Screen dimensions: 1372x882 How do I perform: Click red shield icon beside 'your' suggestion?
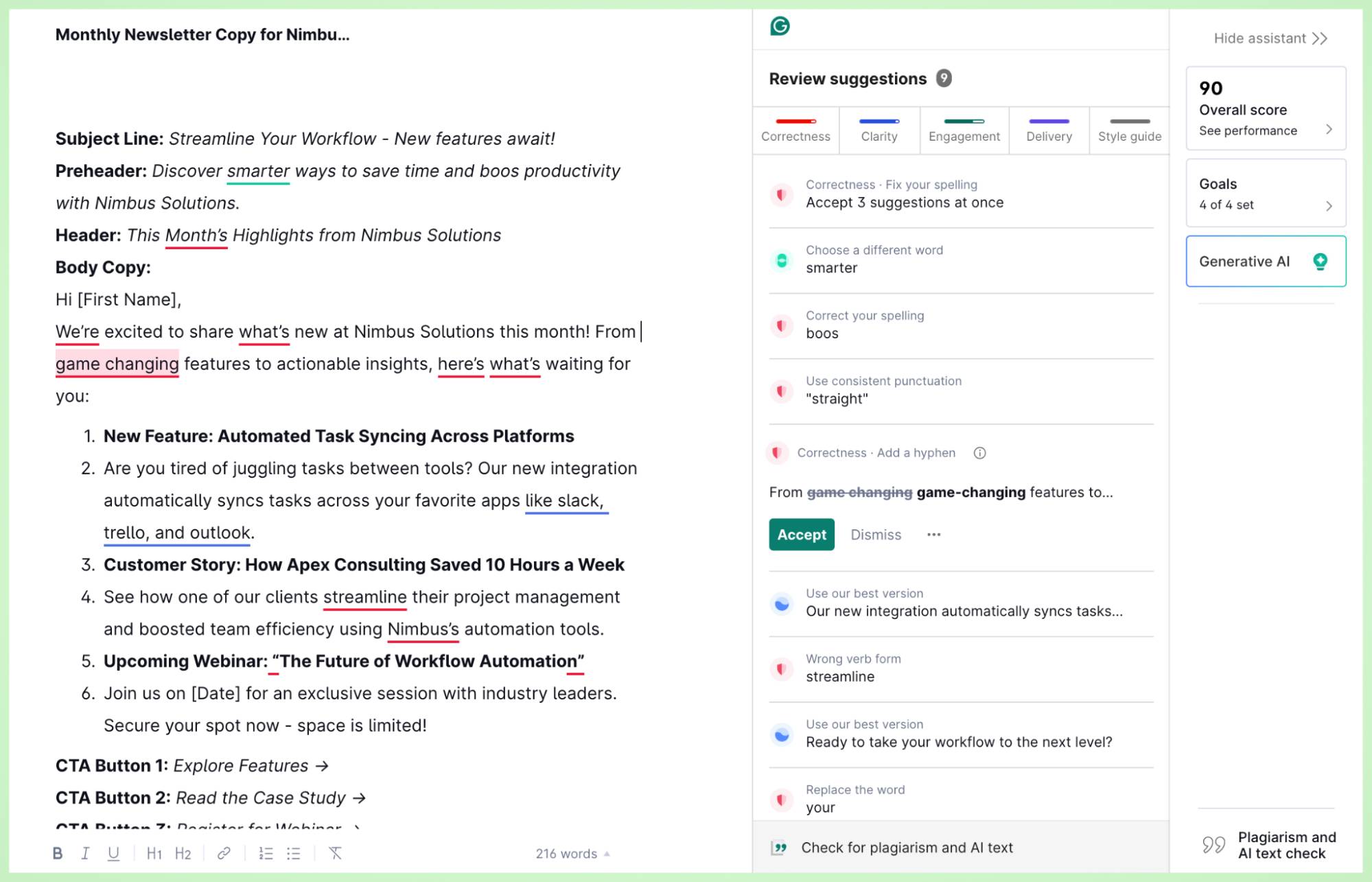tap(781, 800)
